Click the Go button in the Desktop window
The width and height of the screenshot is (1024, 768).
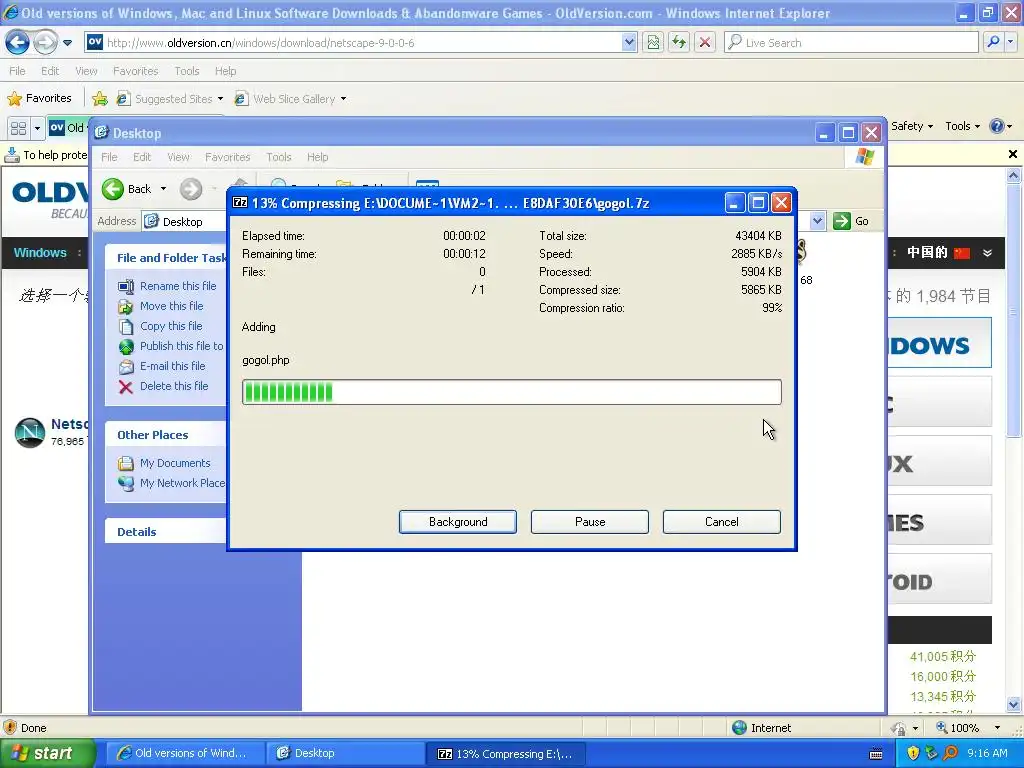coord(852,221)
